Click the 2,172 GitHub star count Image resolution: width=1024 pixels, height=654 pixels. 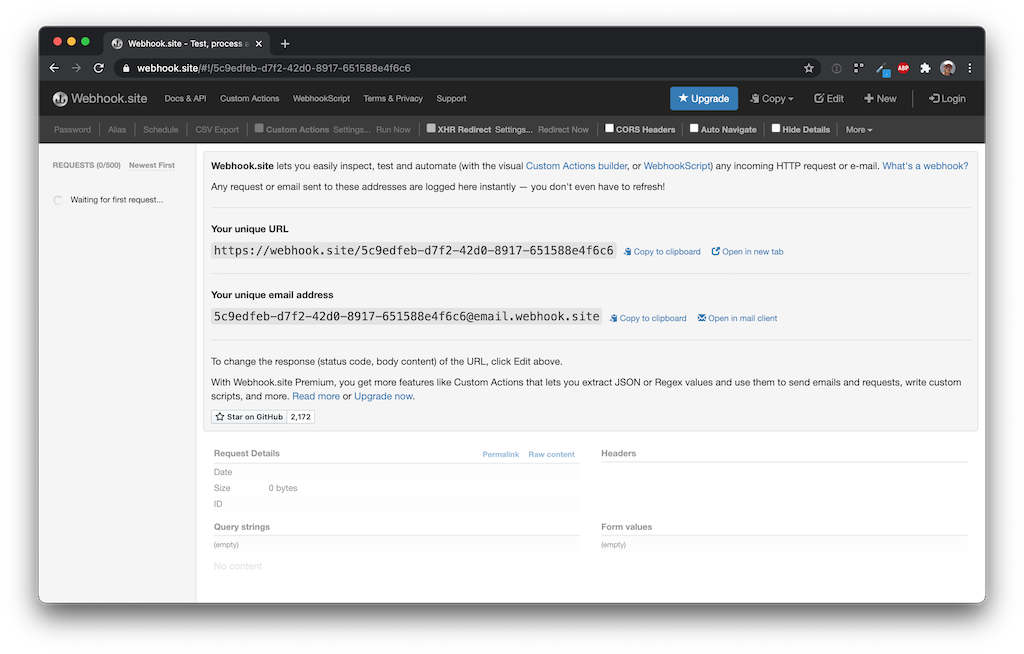click(301, 417)
